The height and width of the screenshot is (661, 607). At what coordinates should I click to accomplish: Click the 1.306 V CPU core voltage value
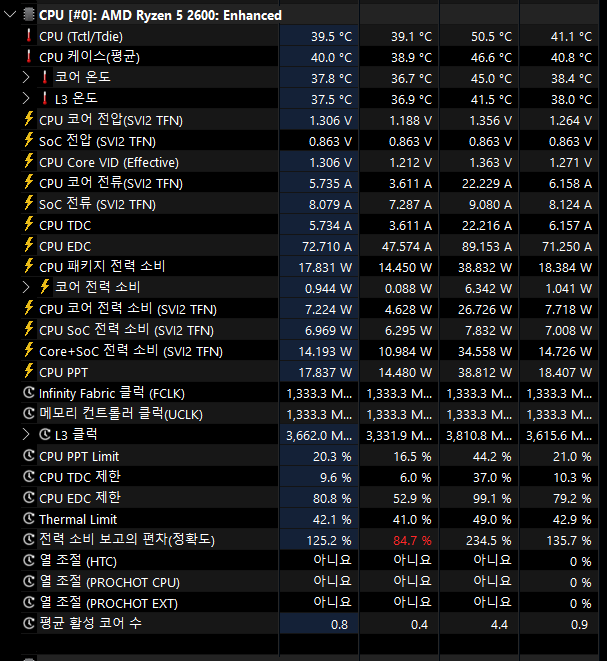(x=330, y=121)
